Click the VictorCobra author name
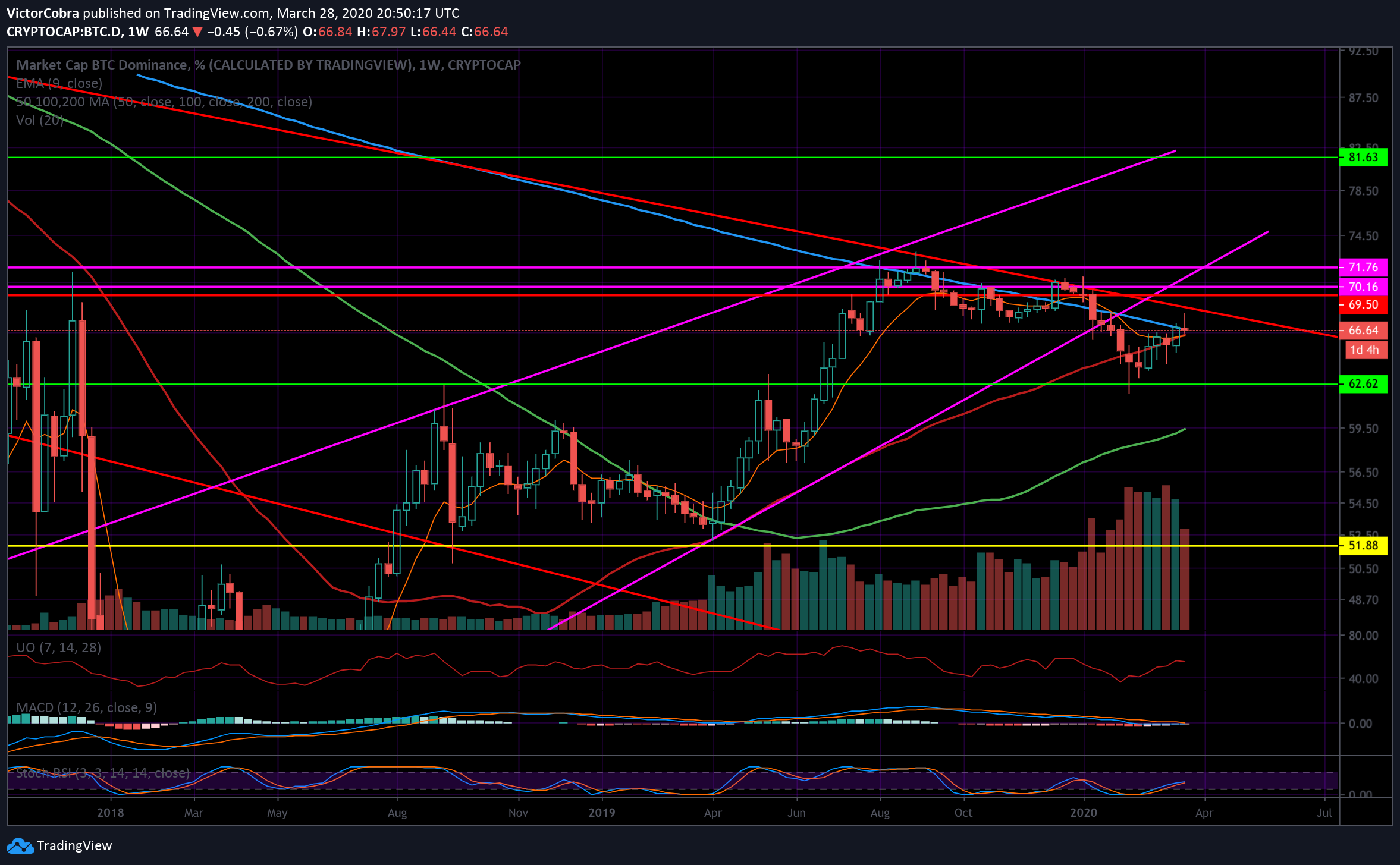This screenshot has width=1400, height=865. tap(43, 13)
